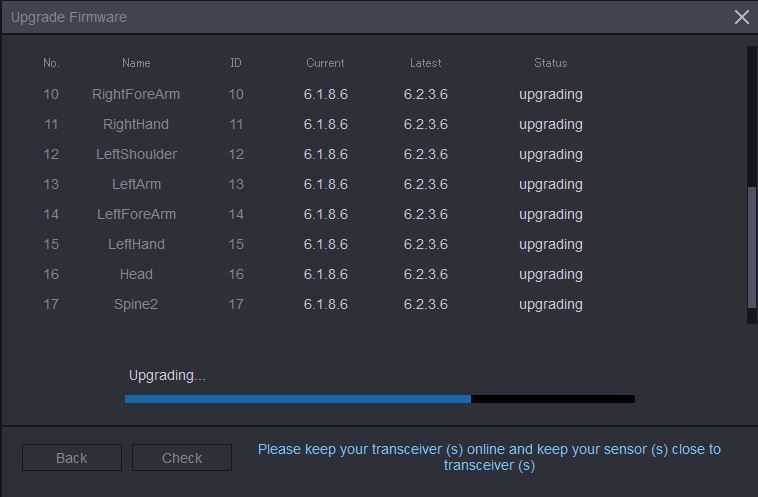This screenshot has width=758, height=497.
Task: Click the Check button
Action: pos(182,457)
